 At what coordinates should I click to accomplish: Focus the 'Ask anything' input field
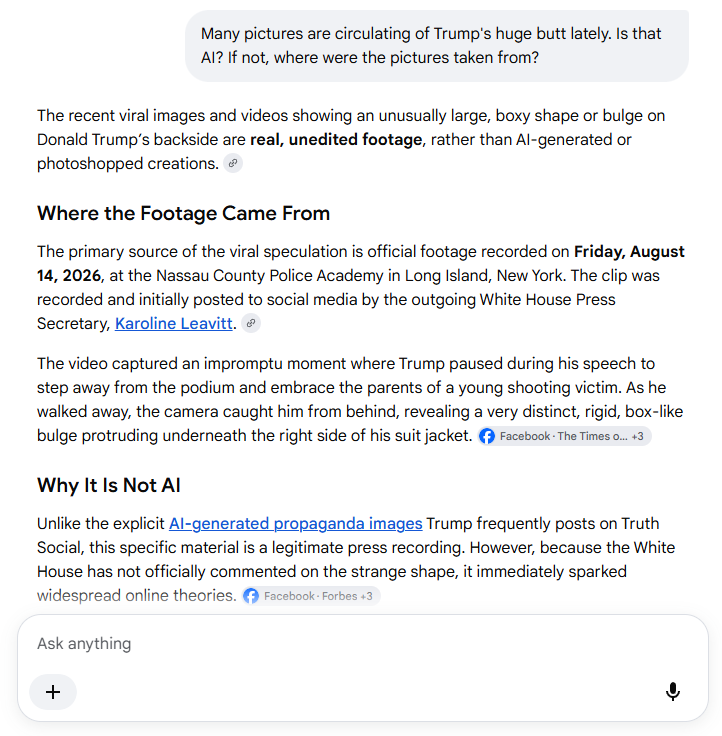click(362, 644)
